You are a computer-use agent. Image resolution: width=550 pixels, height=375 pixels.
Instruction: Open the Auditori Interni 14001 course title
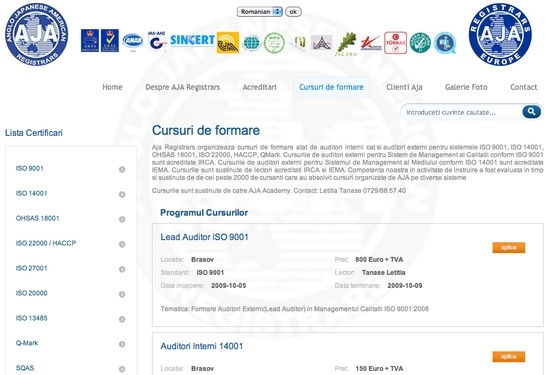tap(202, 346)
